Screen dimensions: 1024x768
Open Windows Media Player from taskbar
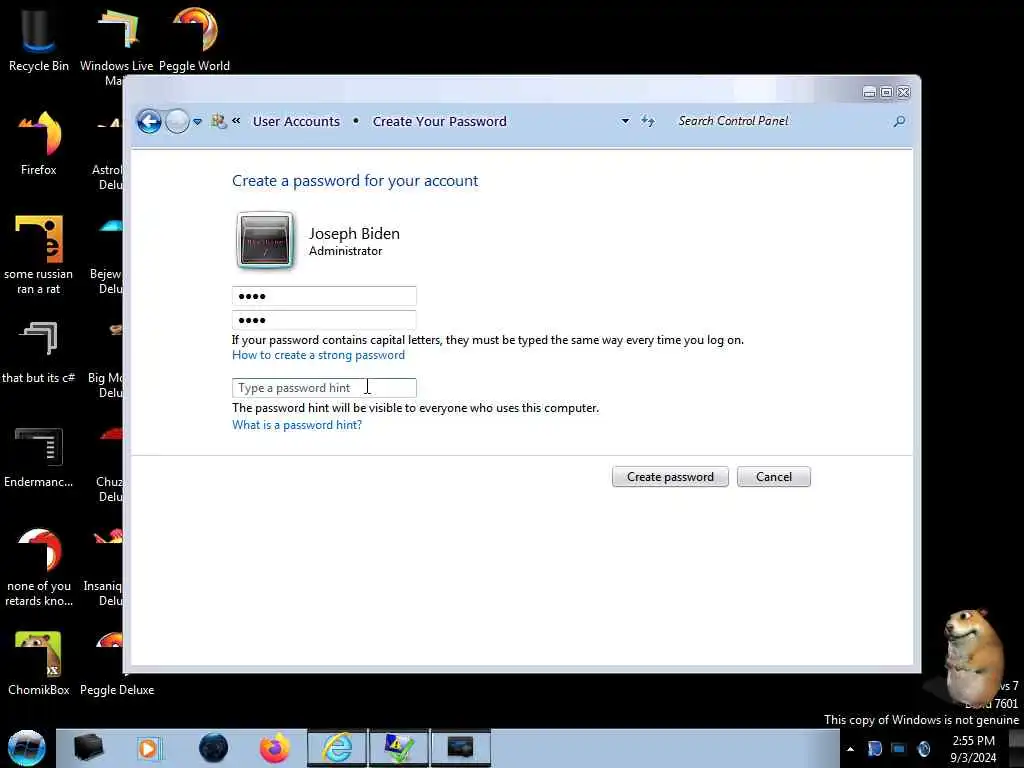point(149,748)
